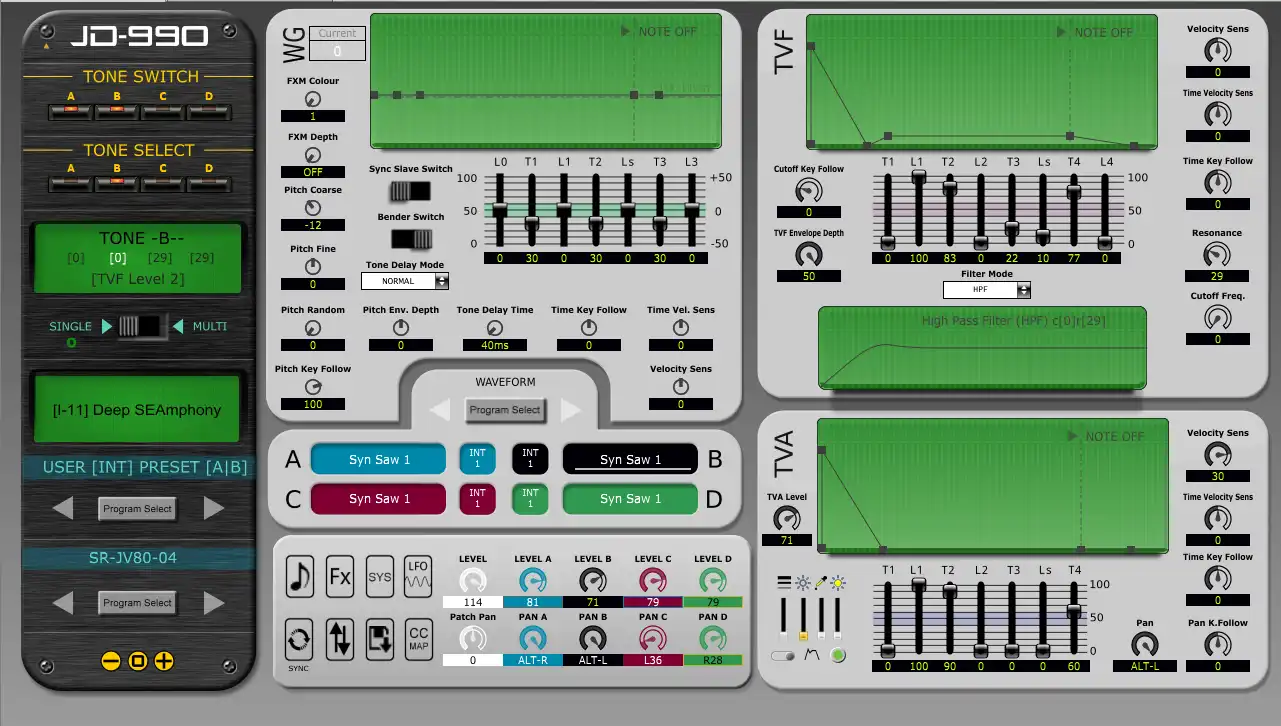
Task: Click left arrow under USER INT PRESET
Action: 63,508
